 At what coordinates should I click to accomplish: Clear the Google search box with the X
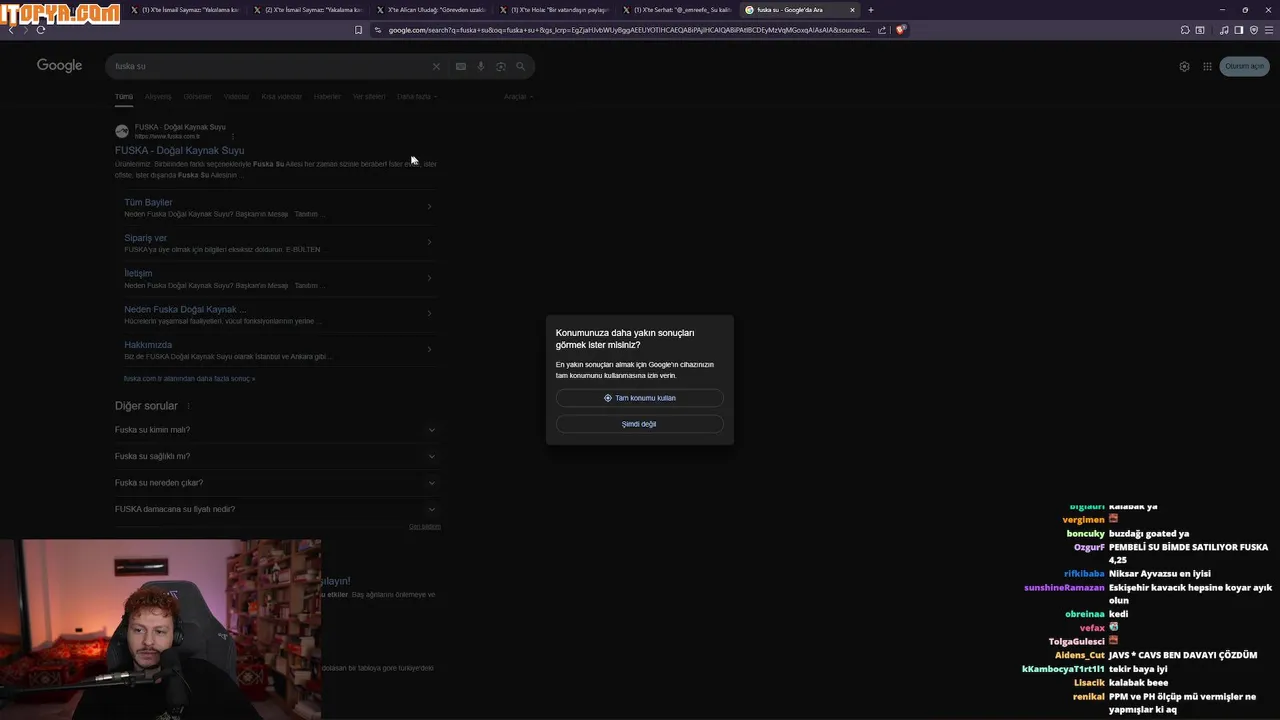tap(436, 67)
